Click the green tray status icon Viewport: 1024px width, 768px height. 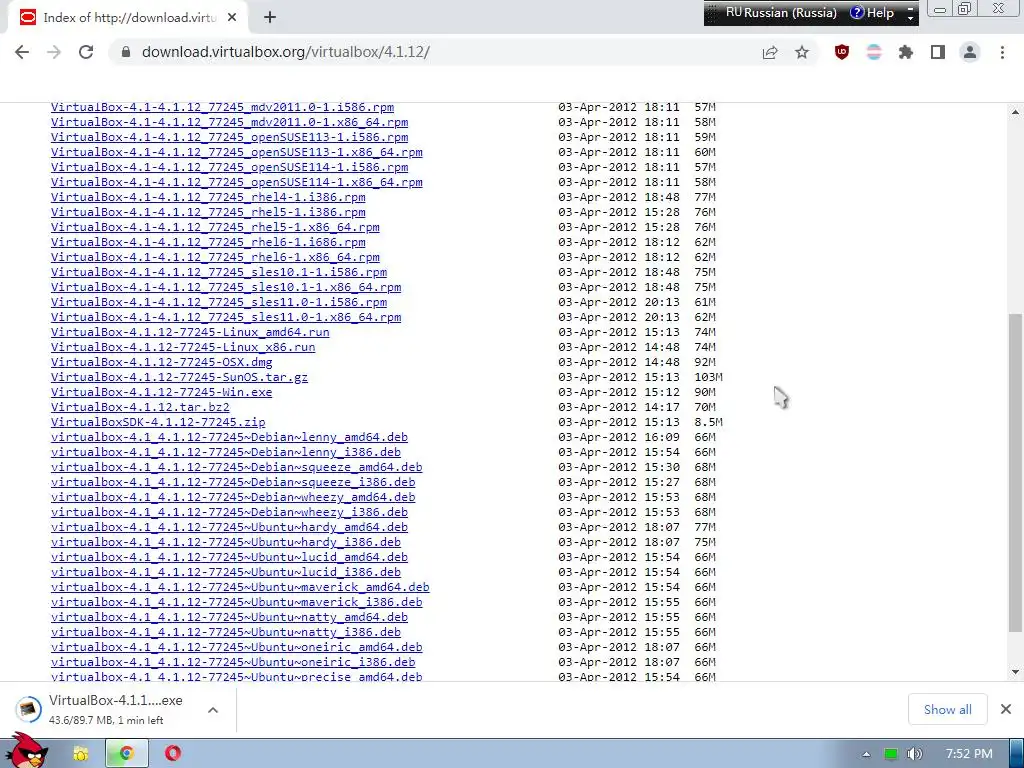[x=891, y=754]
